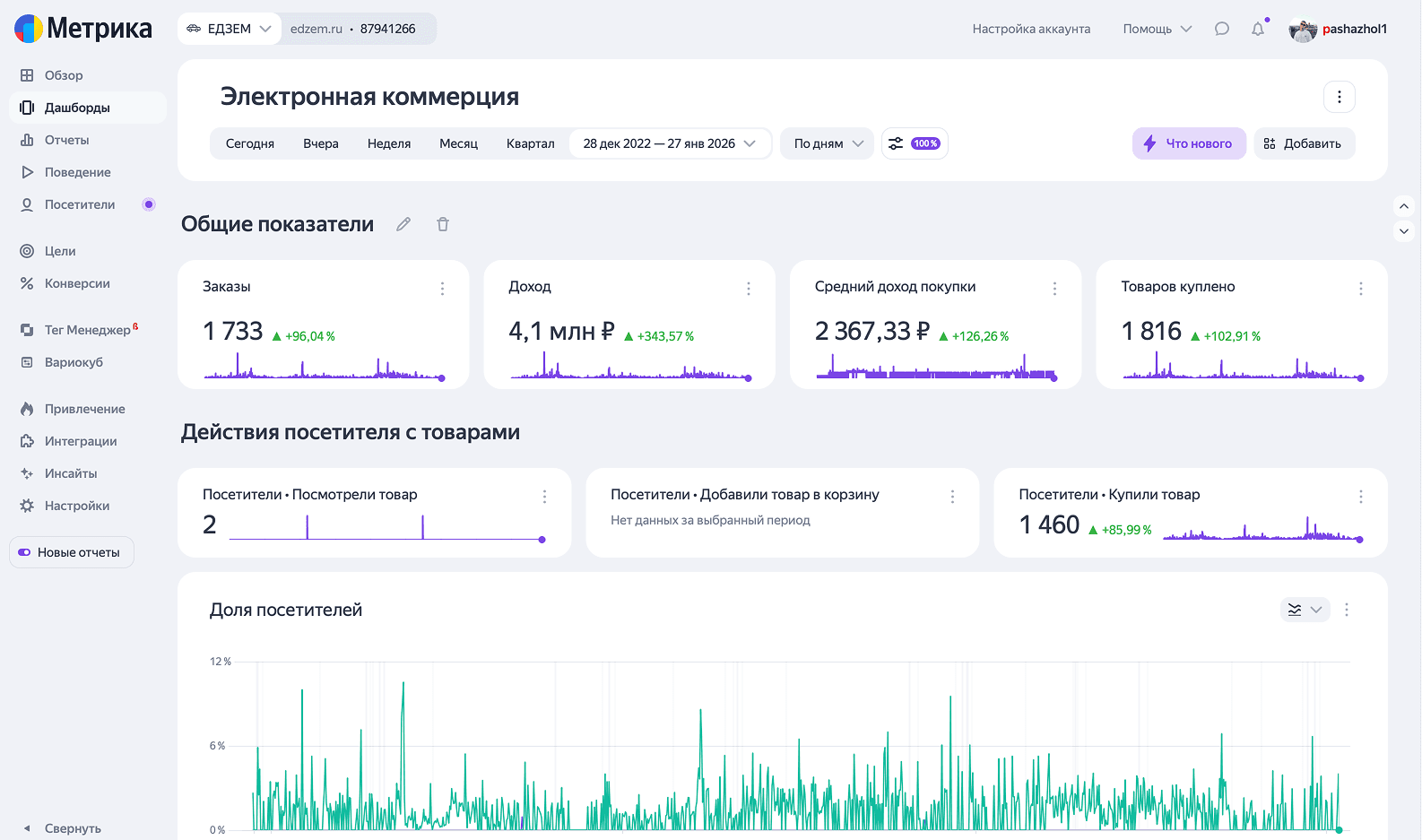Open the Настройка аккаунта link
The image size is (1422, 840).
(x=1031, y=29)
